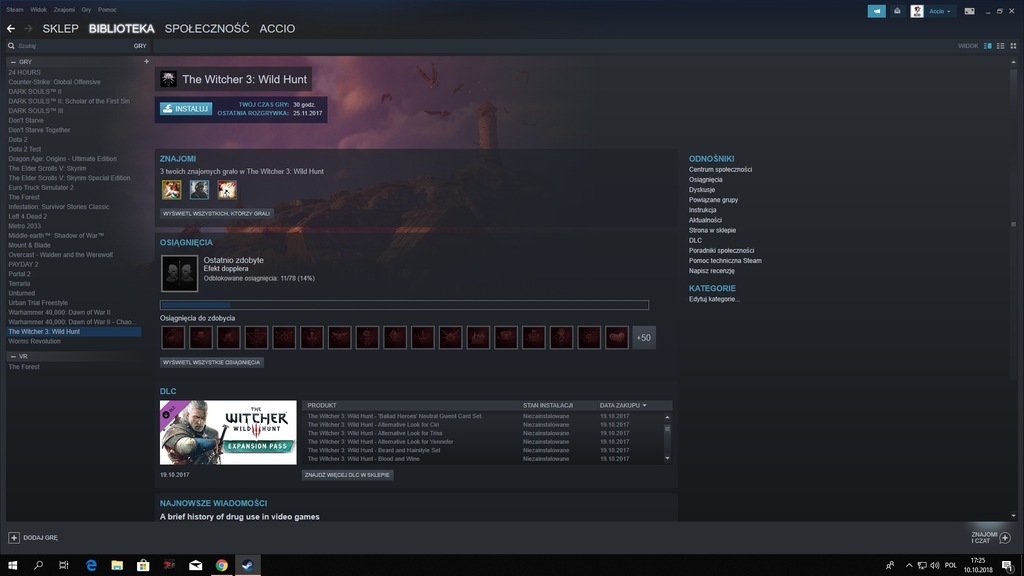Show the +50 remaining achievements
Screen dimensions: 1024x576
pos(644,338)
